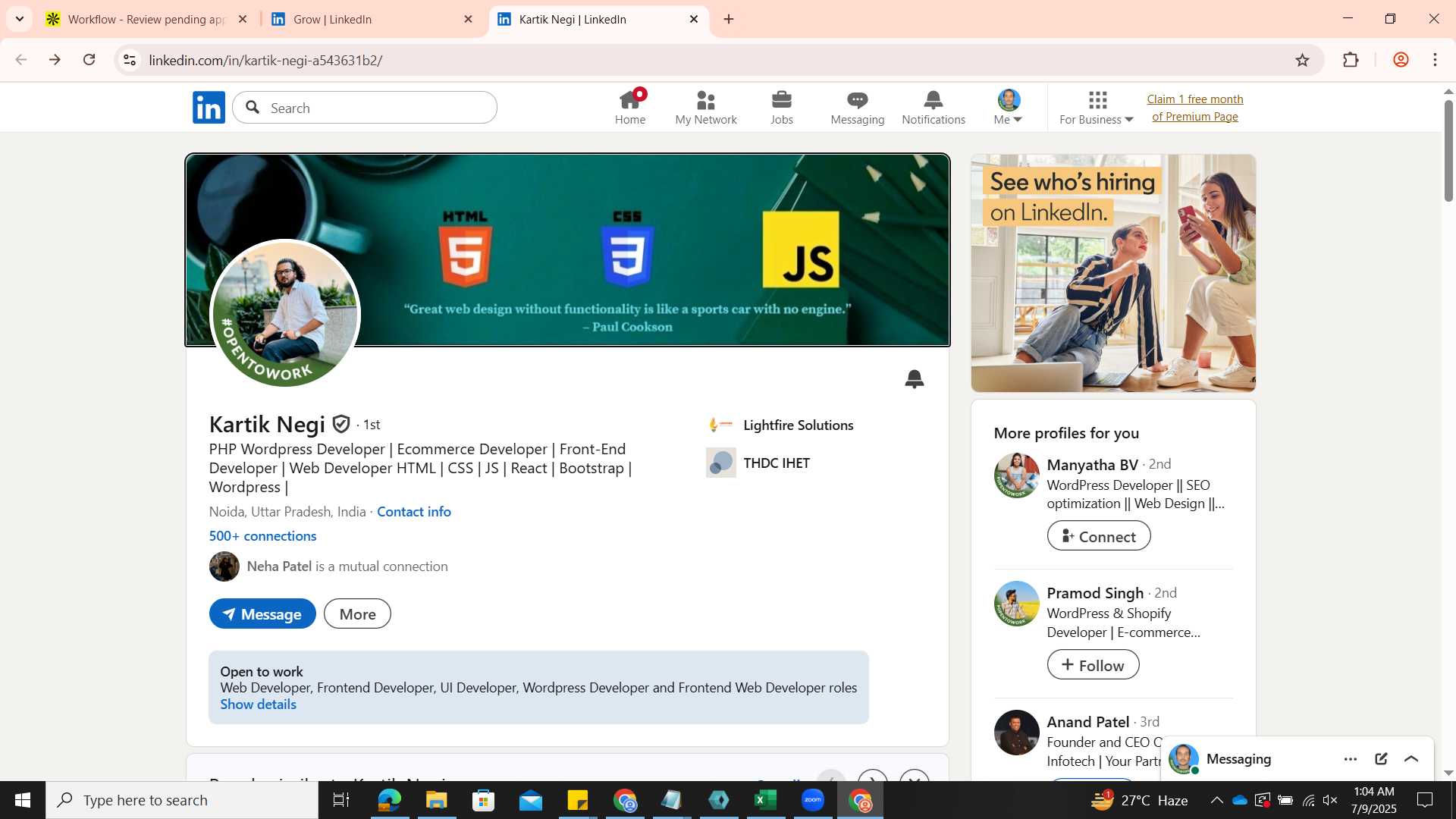Click the verification shield badge icon

click(341, 424)
